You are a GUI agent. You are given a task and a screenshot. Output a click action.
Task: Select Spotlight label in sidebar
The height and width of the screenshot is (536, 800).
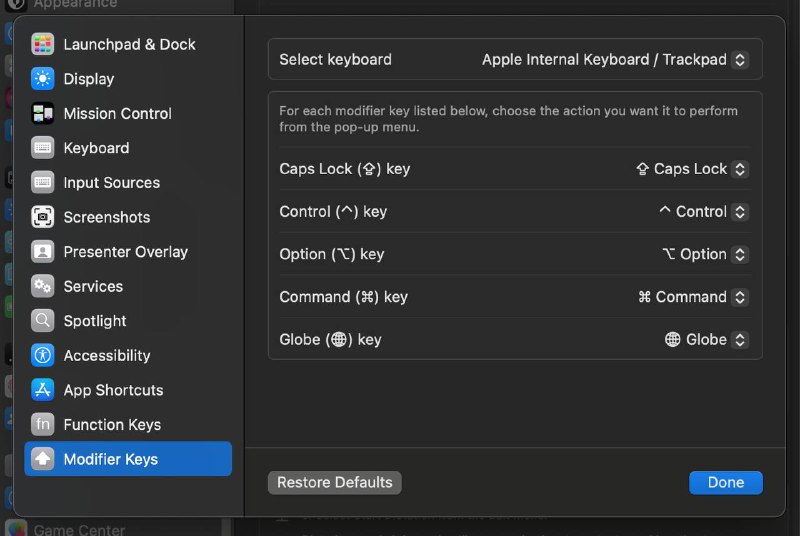point(94,321)
